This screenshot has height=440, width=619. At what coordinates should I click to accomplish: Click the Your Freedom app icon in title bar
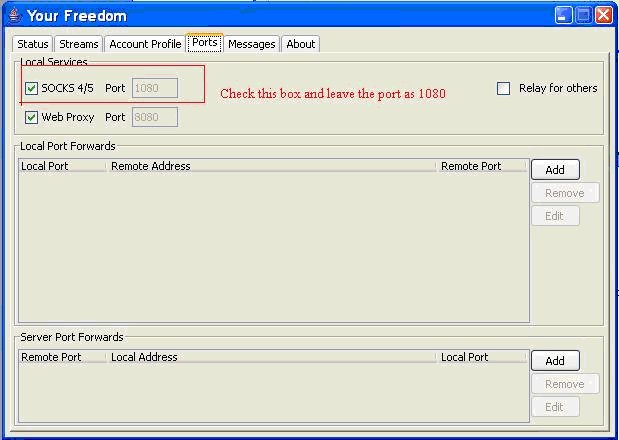click(15, 16)
